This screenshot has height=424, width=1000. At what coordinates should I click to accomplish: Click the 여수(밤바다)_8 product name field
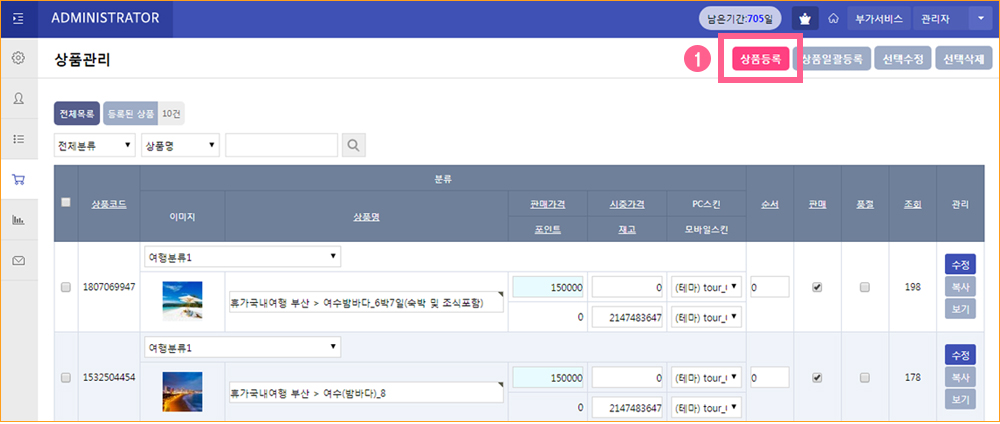click(366, 393)
